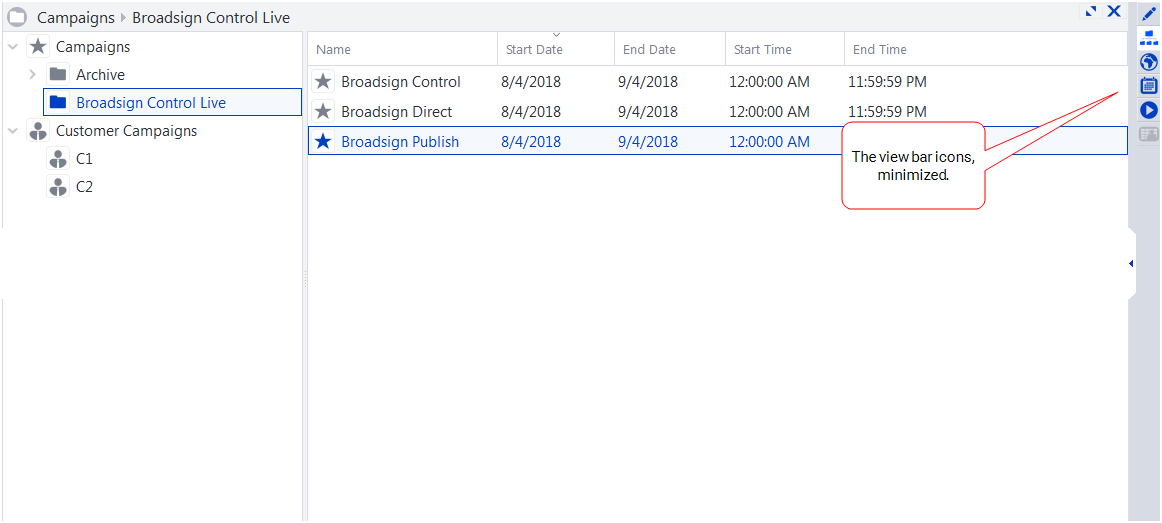Screen dimensions: 1162x523
Task: Click Campaigns in the breadcrumb path
Action: tap(75, 18)
